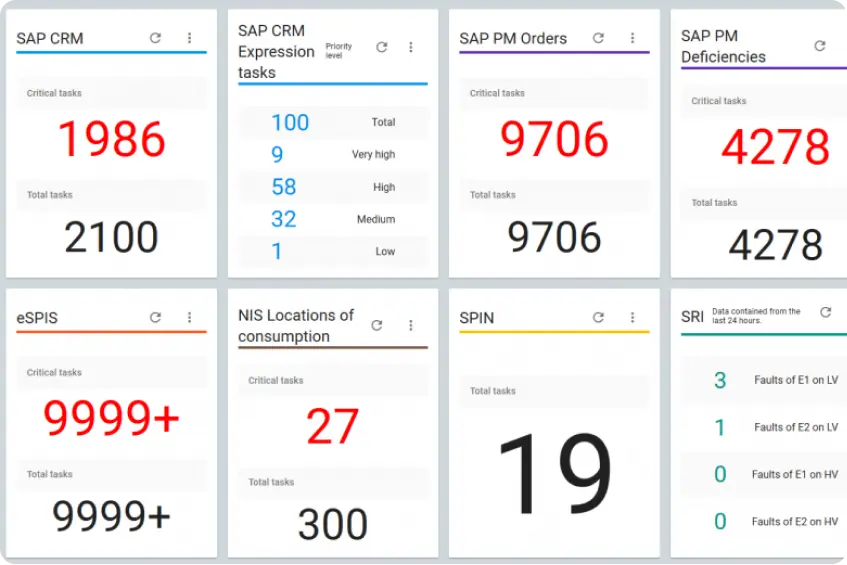Click NIS critical tasks value 27
The image size is (847, 565).
click(x=332, y=427)
